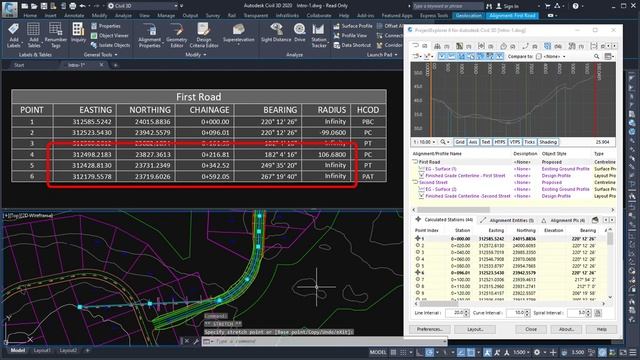Expand the Modify ribbon panel

(196, 54)
